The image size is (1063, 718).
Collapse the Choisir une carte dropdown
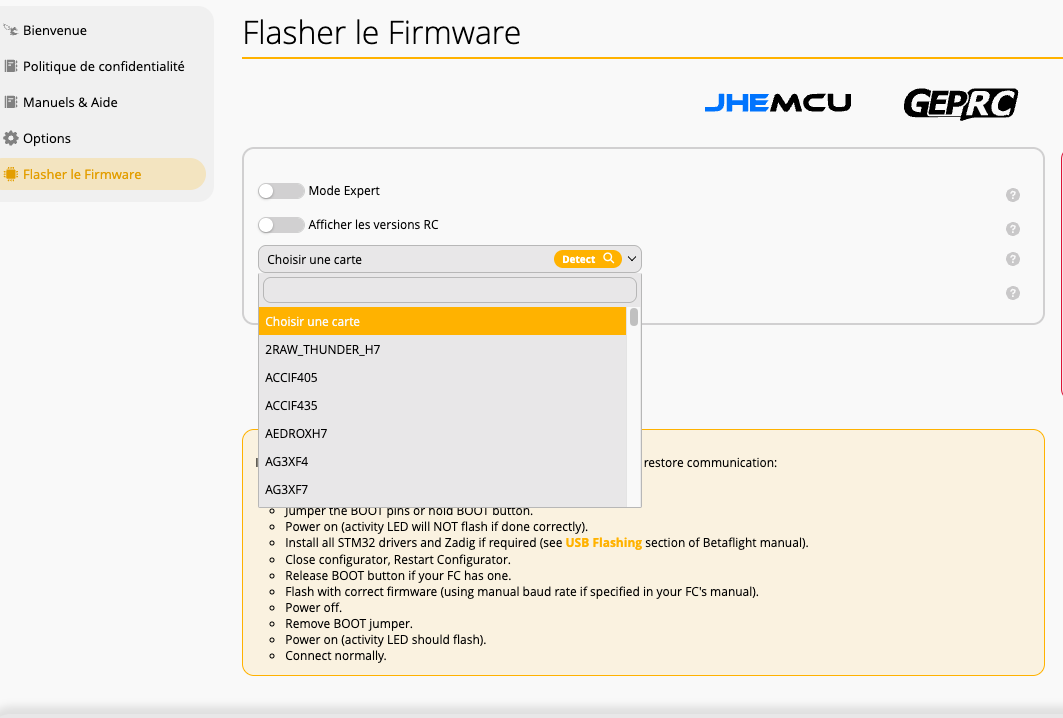point(632,259)
